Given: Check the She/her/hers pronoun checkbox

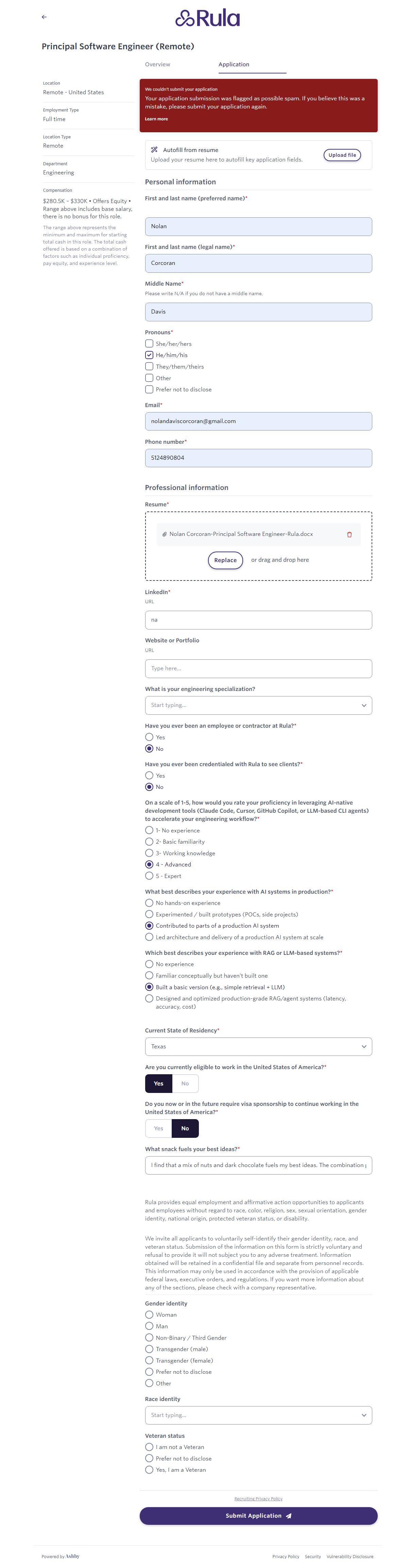Looking at the screenshot, I should tap(149, 343).
